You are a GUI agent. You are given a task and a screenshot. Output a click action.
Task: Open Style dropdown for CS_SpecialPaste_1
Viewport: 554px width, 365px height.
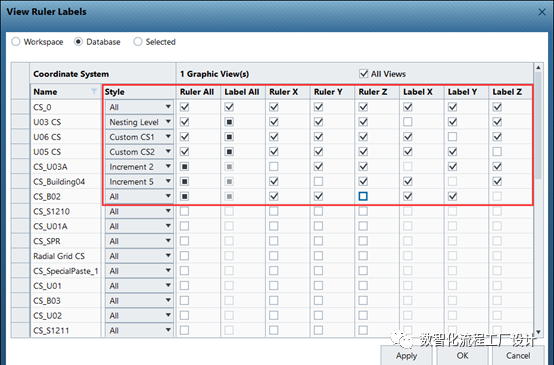(139, 271)
